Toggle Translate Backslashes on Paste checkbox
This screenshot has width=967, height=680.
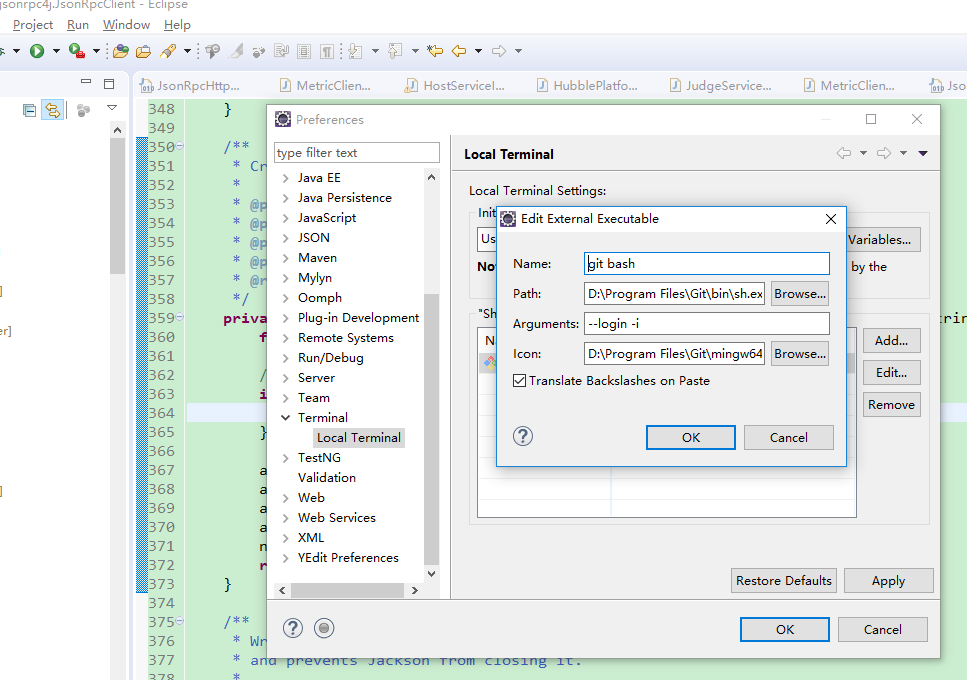tap(519, 380)
